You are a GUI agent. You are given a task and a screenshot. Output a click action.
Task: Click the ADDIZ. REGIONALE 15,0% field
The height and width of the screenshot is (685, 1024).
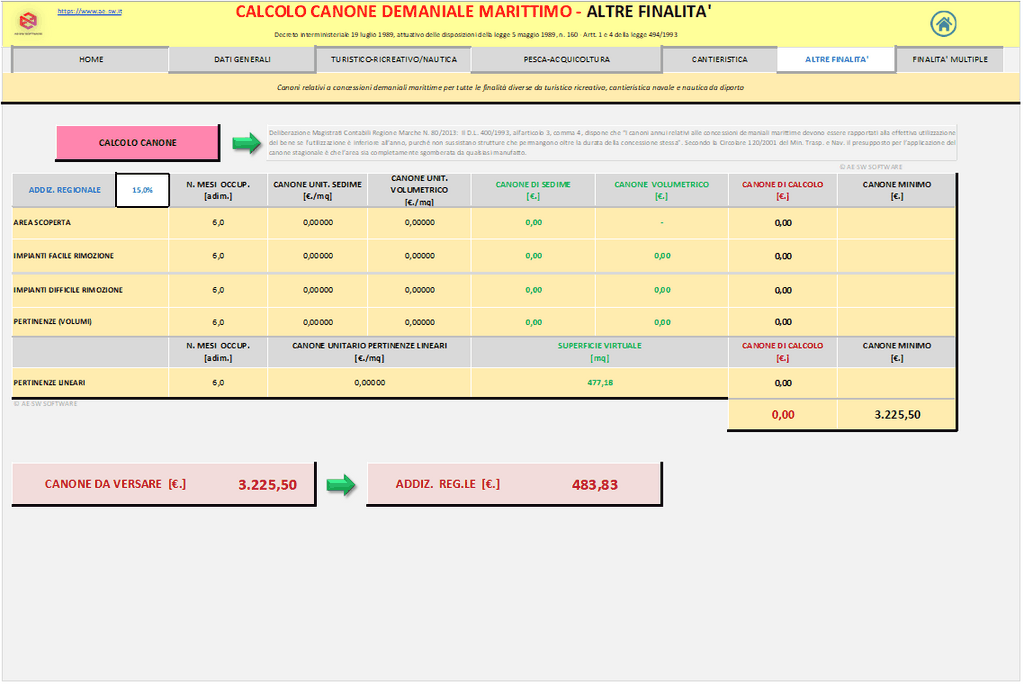tap(142, 190)
